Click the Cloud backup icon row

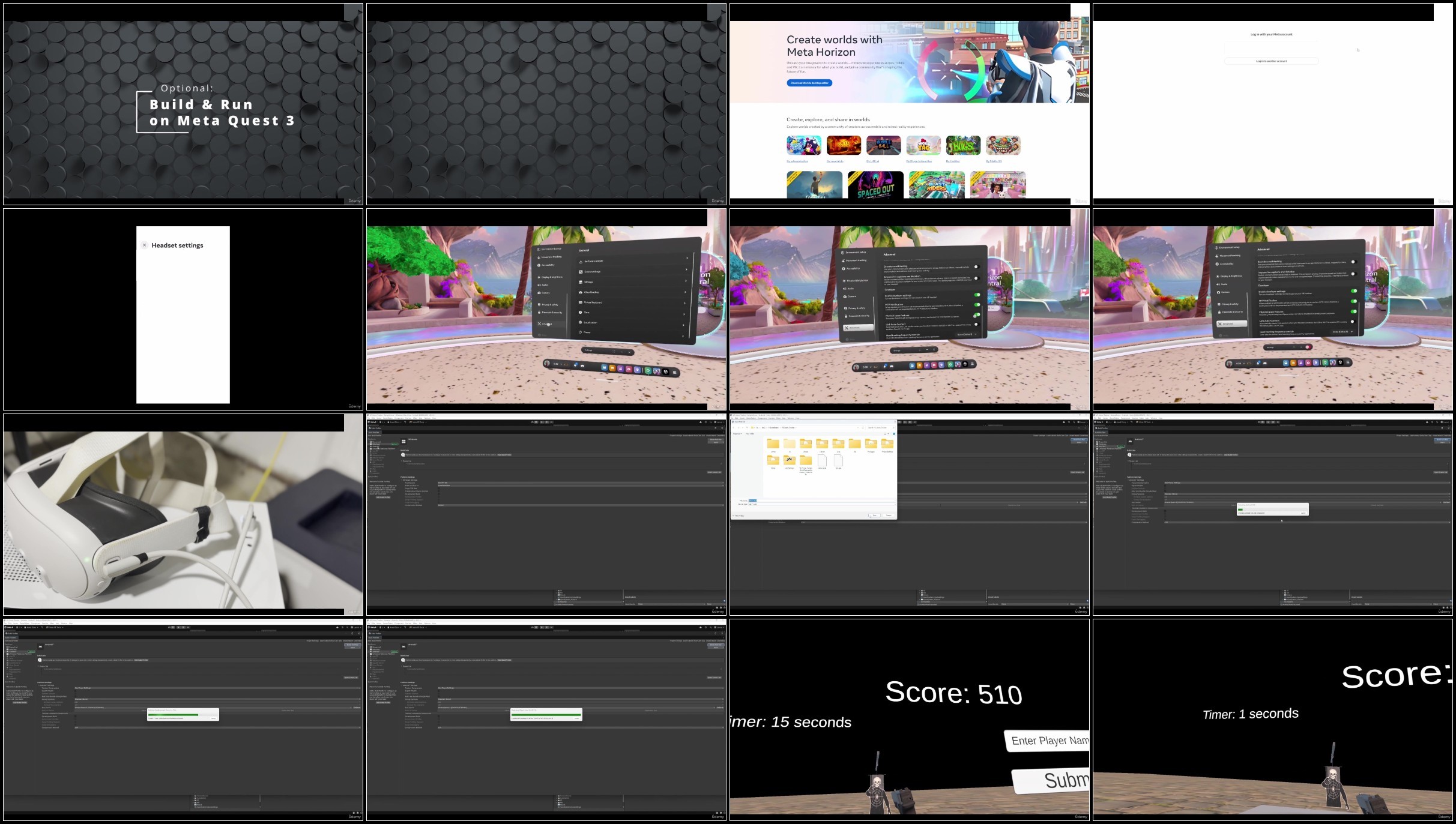[x=581, y=292]
